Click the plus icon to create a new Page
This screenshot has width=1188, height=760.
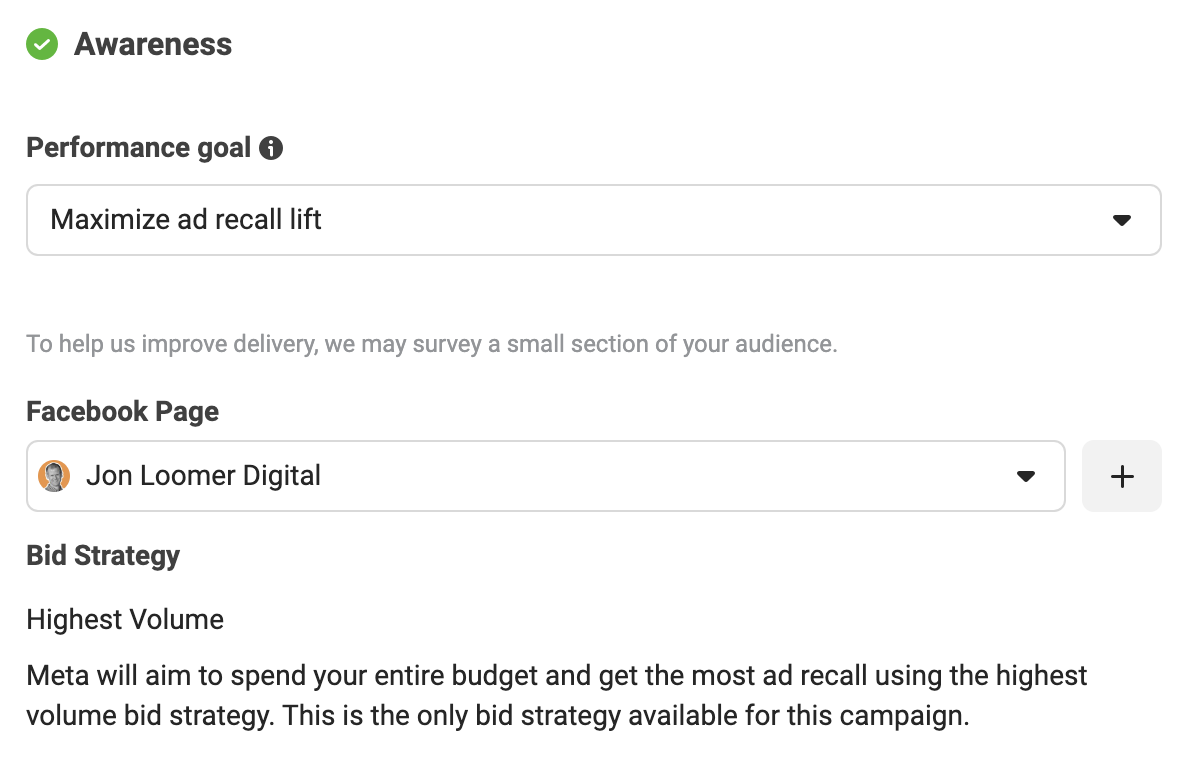pyautogui.click(x=1121, y=476)
